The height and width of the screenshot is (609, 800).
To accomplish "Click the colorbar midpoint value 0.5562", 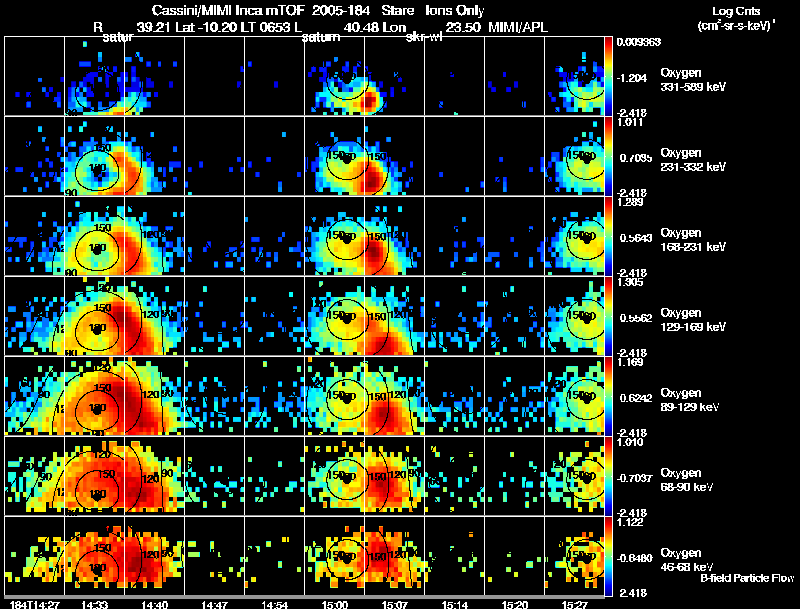I will pos(636,318).
